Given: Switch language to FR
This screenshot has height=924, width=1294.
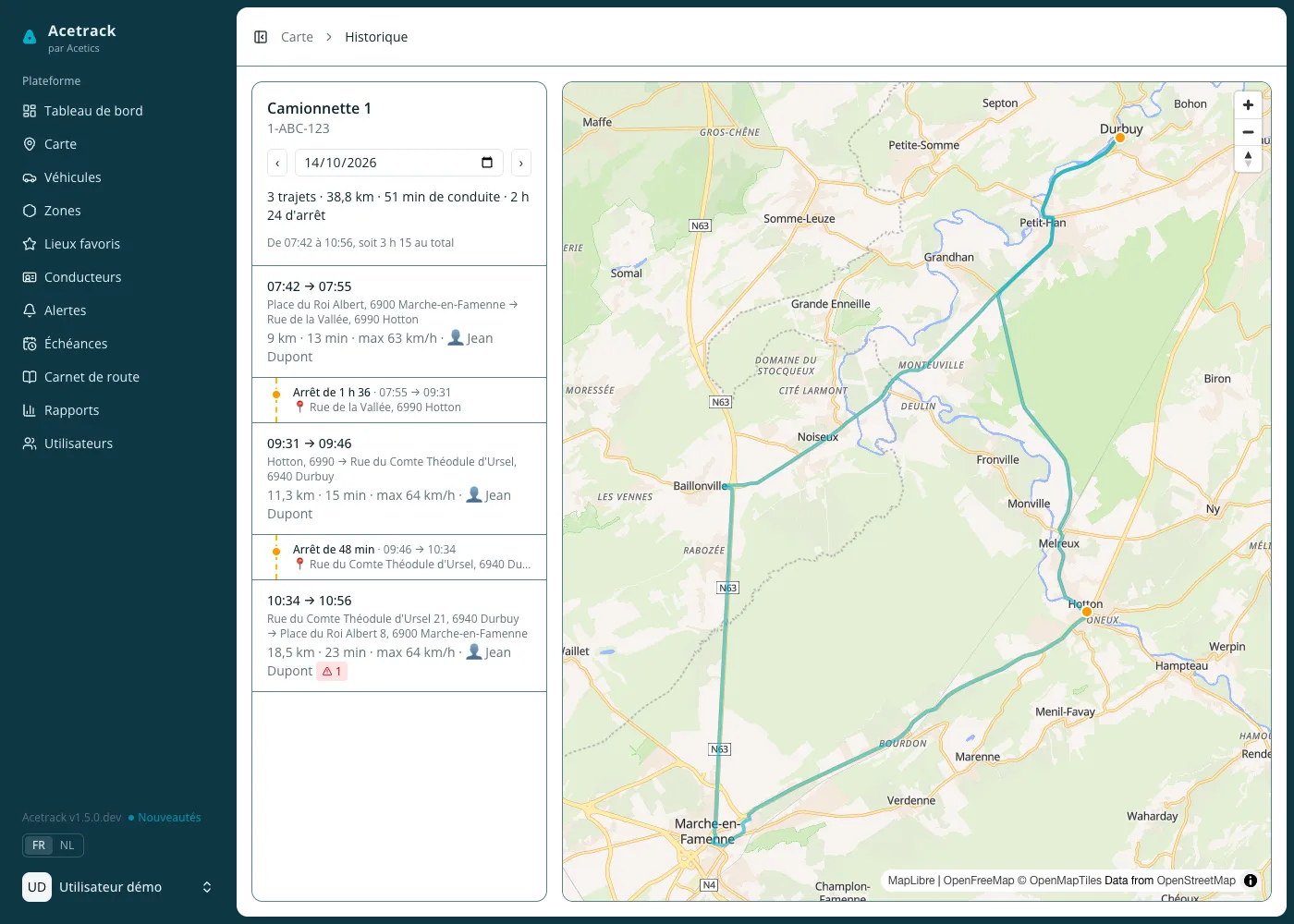Looking at the screenshot, I should point(39,845).
